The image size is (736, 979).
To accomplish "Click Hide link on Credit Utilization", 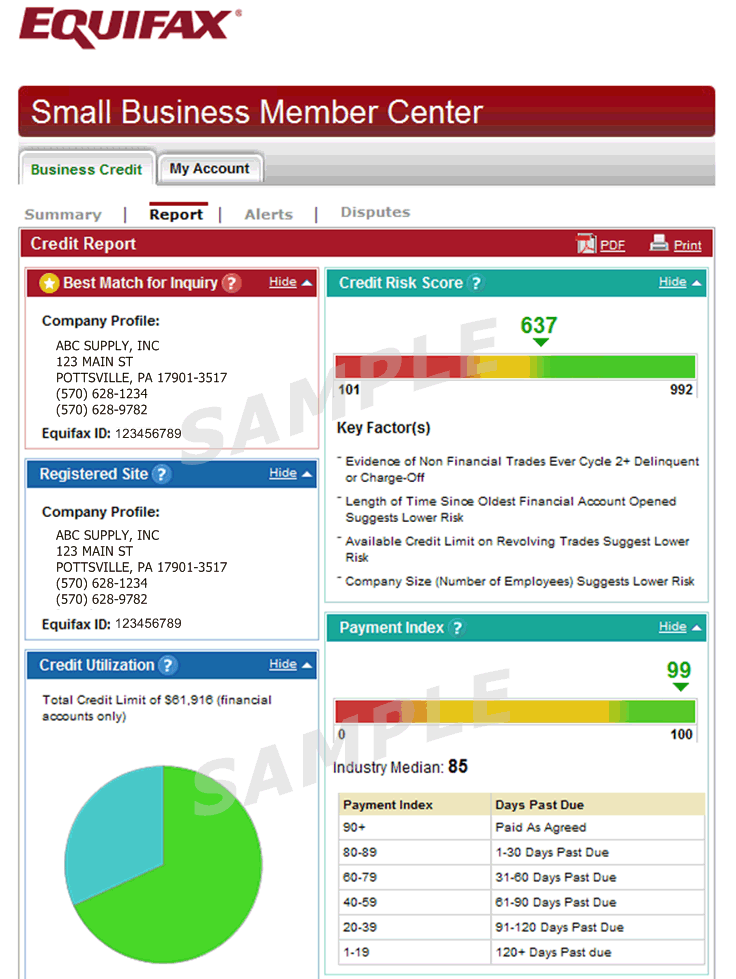I will click(x=283, y=664).
